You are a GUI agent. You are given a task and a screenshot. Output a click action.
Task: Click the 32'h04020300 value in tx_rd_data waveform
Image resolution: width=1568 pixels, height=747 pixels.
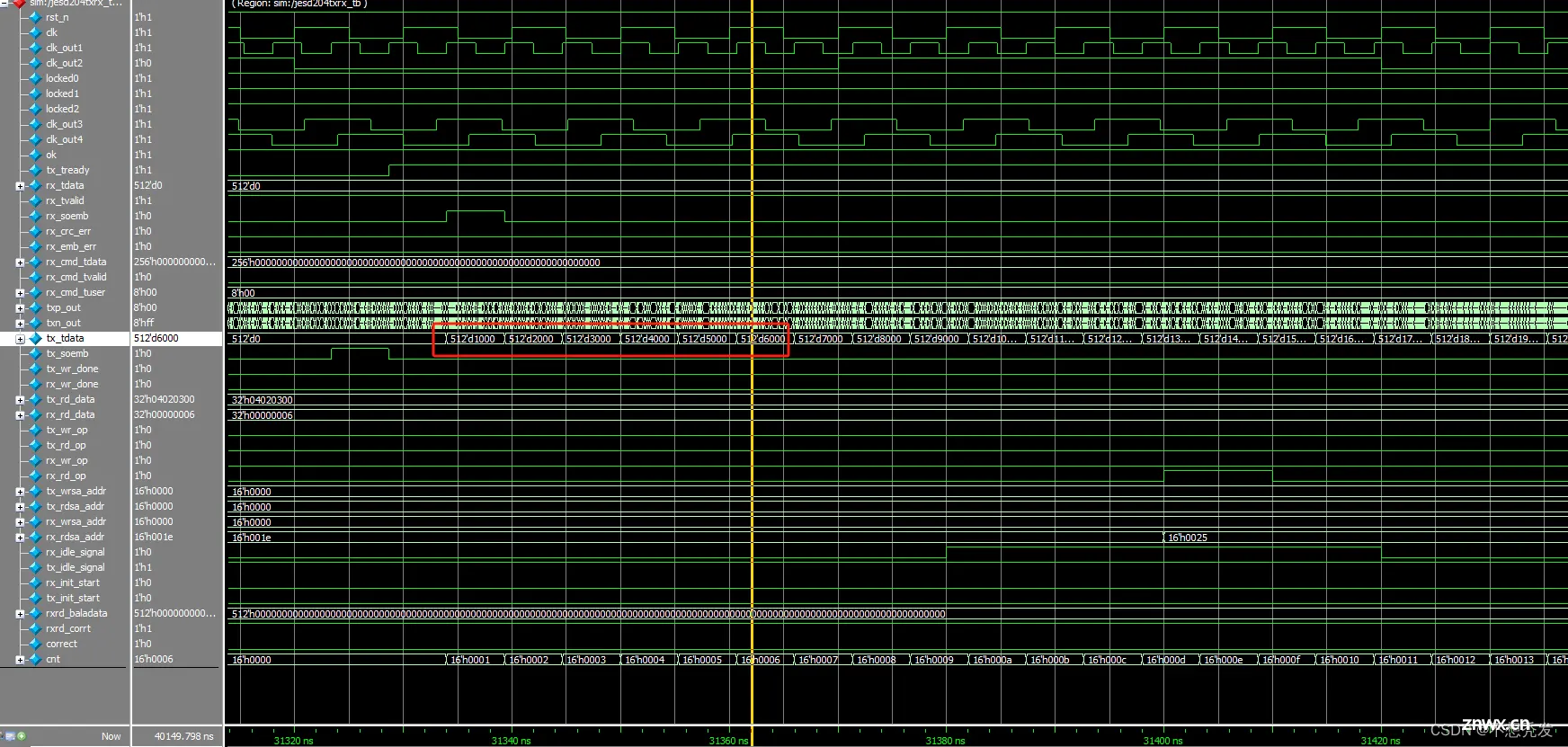263,400
